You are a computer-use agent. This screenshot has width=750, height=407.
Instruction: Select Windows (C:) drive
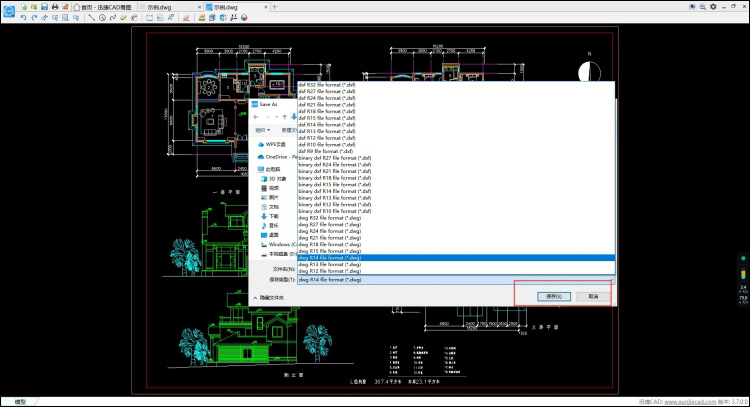[279, 244]
